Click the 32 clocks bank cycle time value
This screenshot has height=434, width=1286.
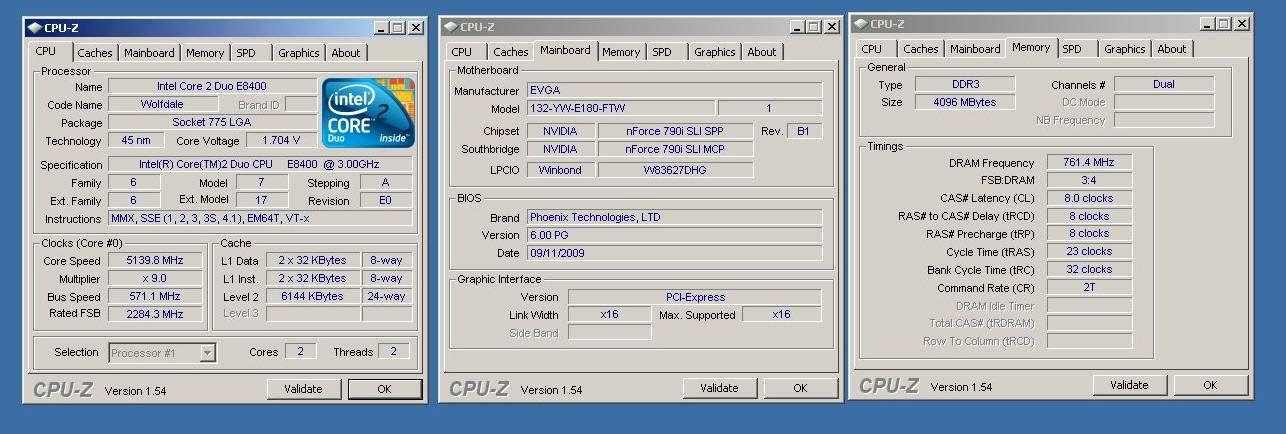pyautogui.click(x=1089, y=270)
